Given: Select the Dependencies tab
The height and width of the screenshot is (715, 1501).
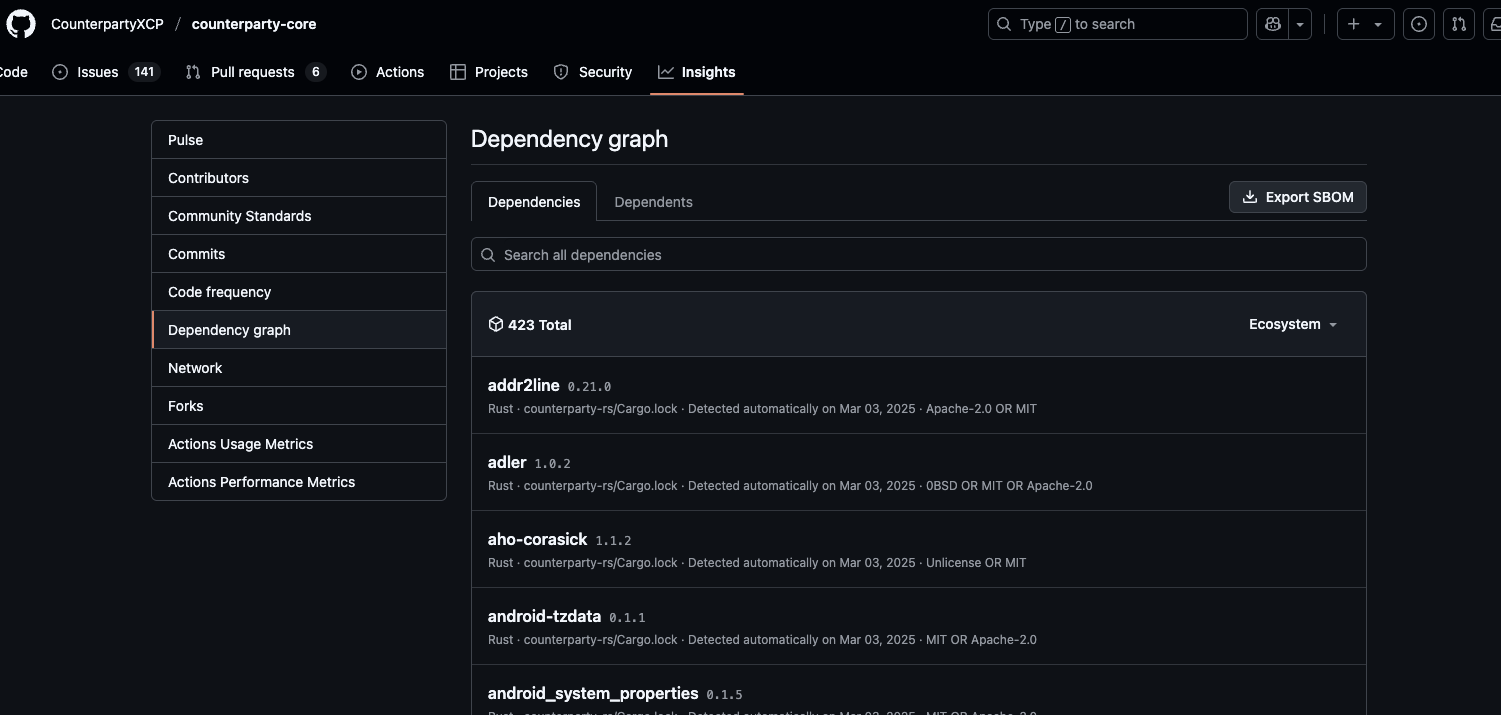Looking at the screenshot, I should [534, 202].
